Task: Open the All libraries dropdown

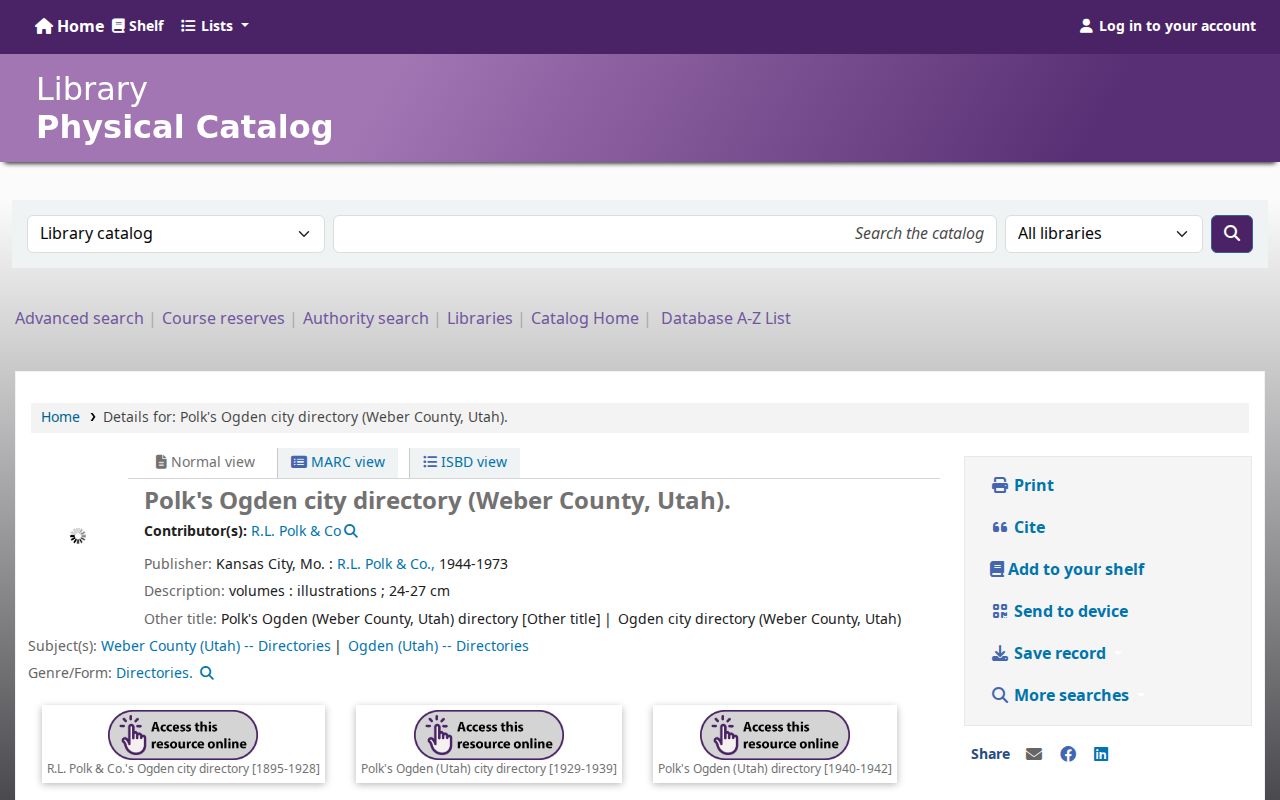Action: point(1104,234)
